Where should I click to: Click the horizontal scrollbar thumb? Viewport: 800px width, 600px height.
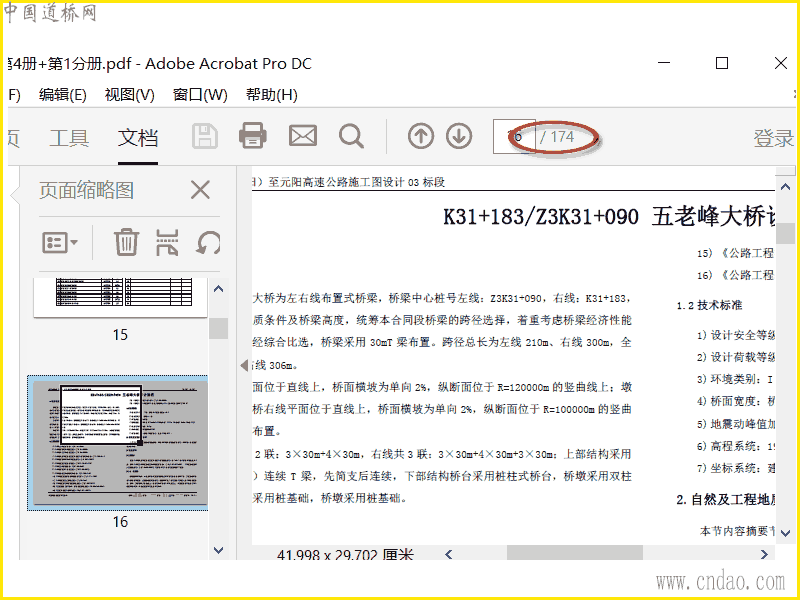pos(574,553)
